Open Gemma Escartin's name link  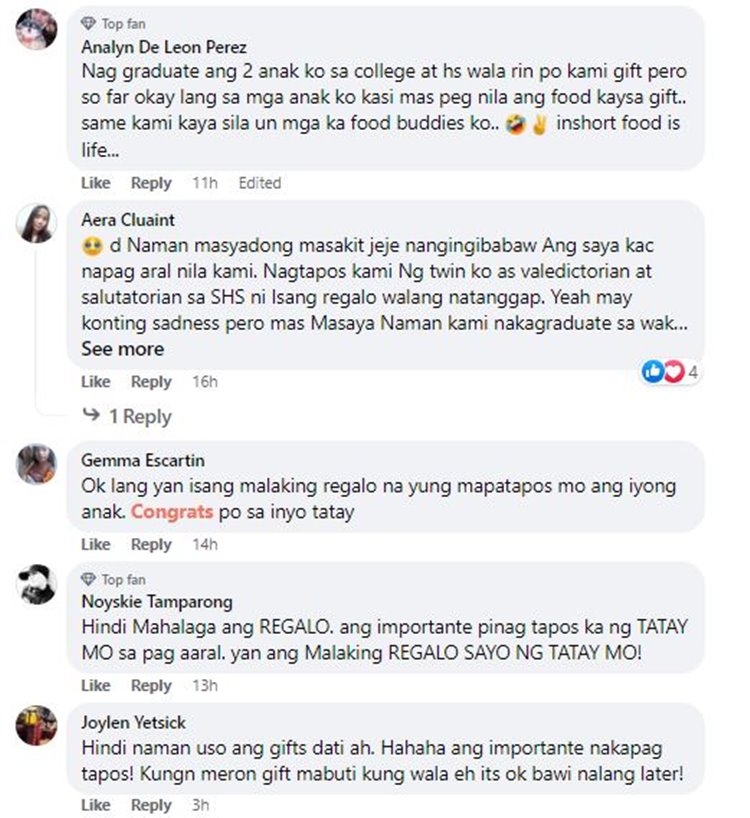[143, 460]
